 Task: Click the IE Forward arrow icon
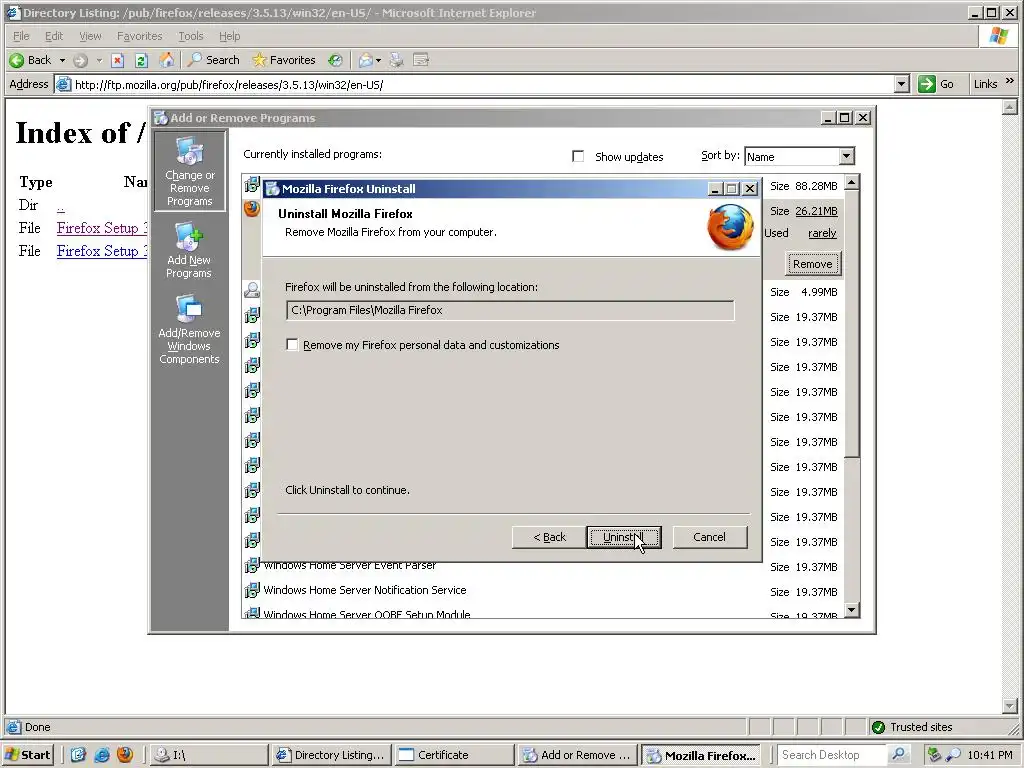[80, 60]
